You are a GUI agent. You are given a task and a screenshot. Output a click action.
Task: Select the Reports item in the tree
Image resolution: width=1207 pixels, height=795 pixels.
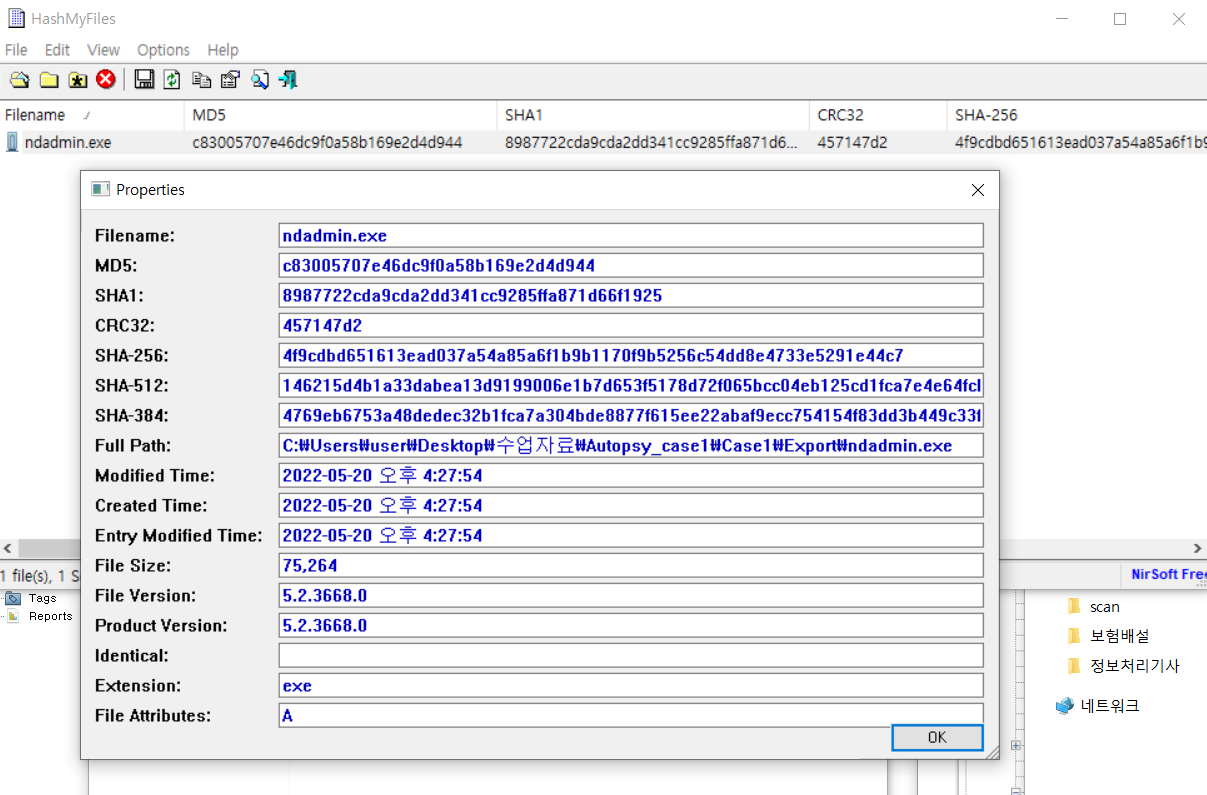click(x=50, y=616)
